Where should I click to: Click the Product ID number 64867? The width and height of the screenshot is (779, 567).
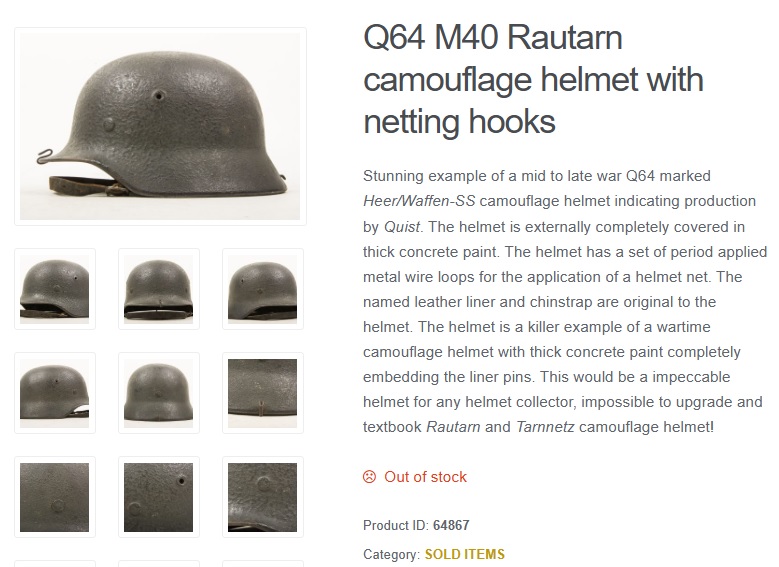point(451,525)
